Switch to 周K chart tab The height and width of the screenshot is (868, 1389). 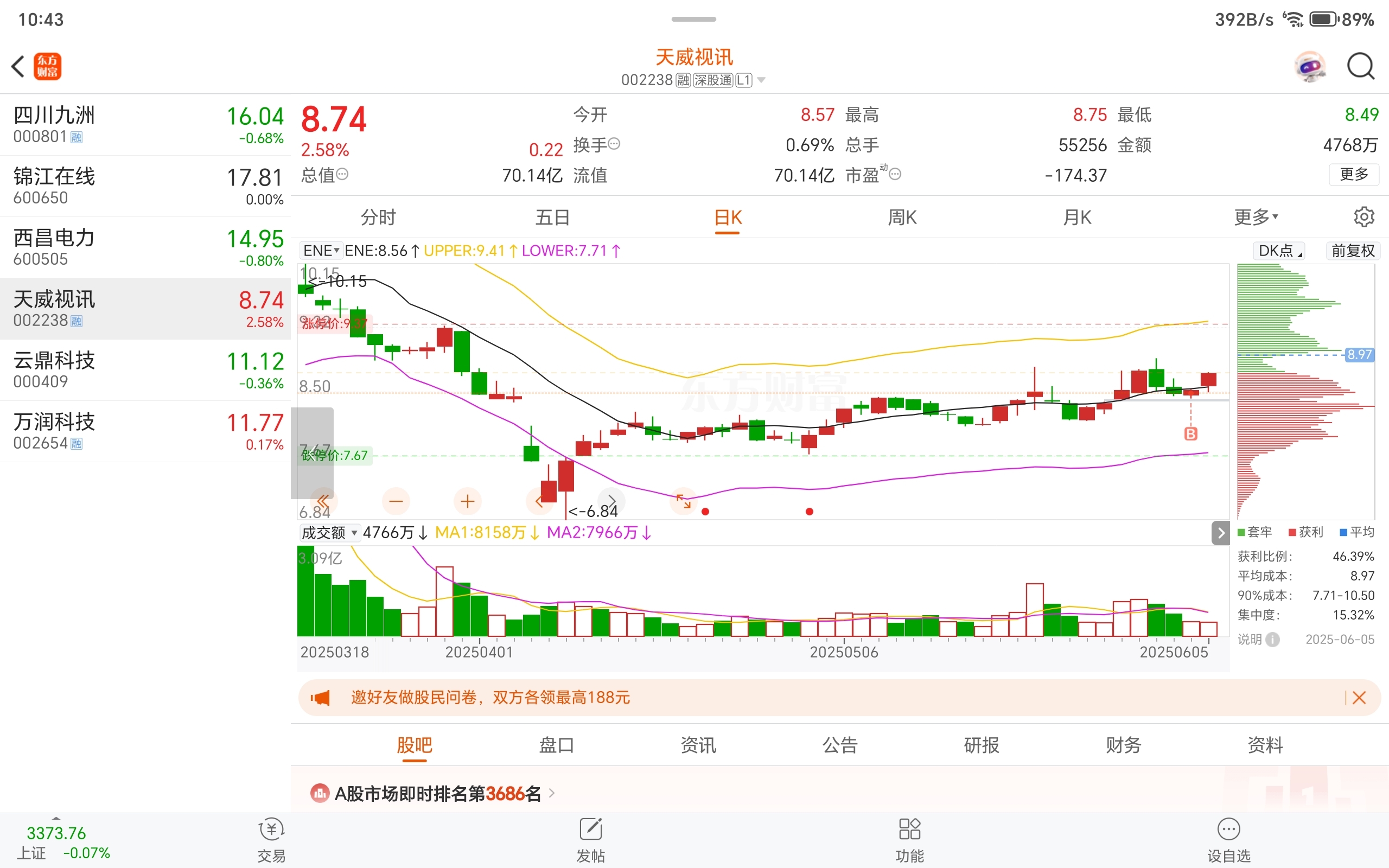coord(902,217)
